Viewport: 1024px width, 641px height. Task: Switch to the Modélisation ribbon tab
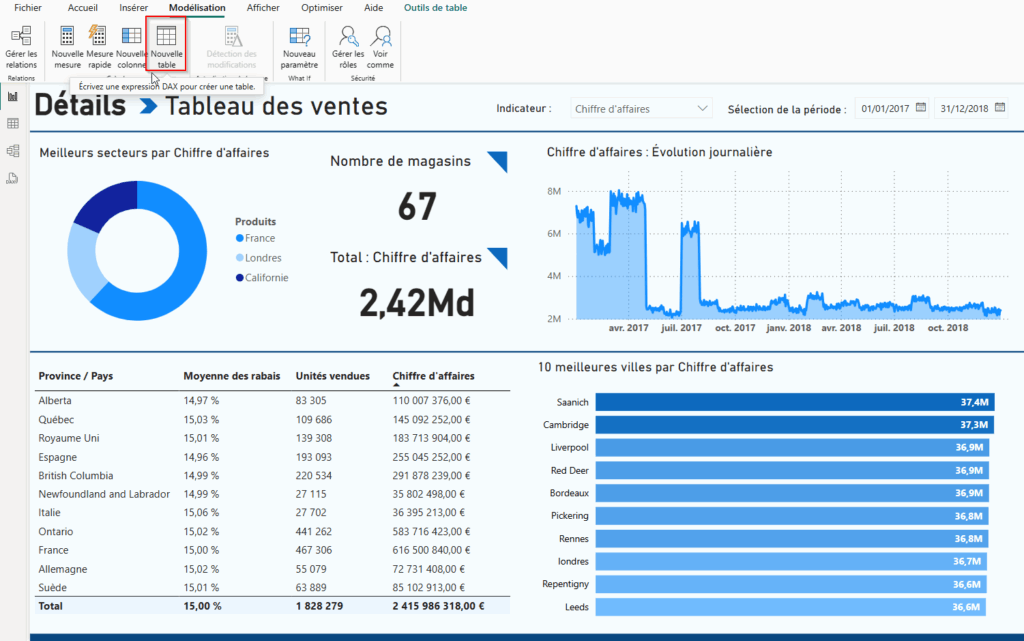point(196,7)
